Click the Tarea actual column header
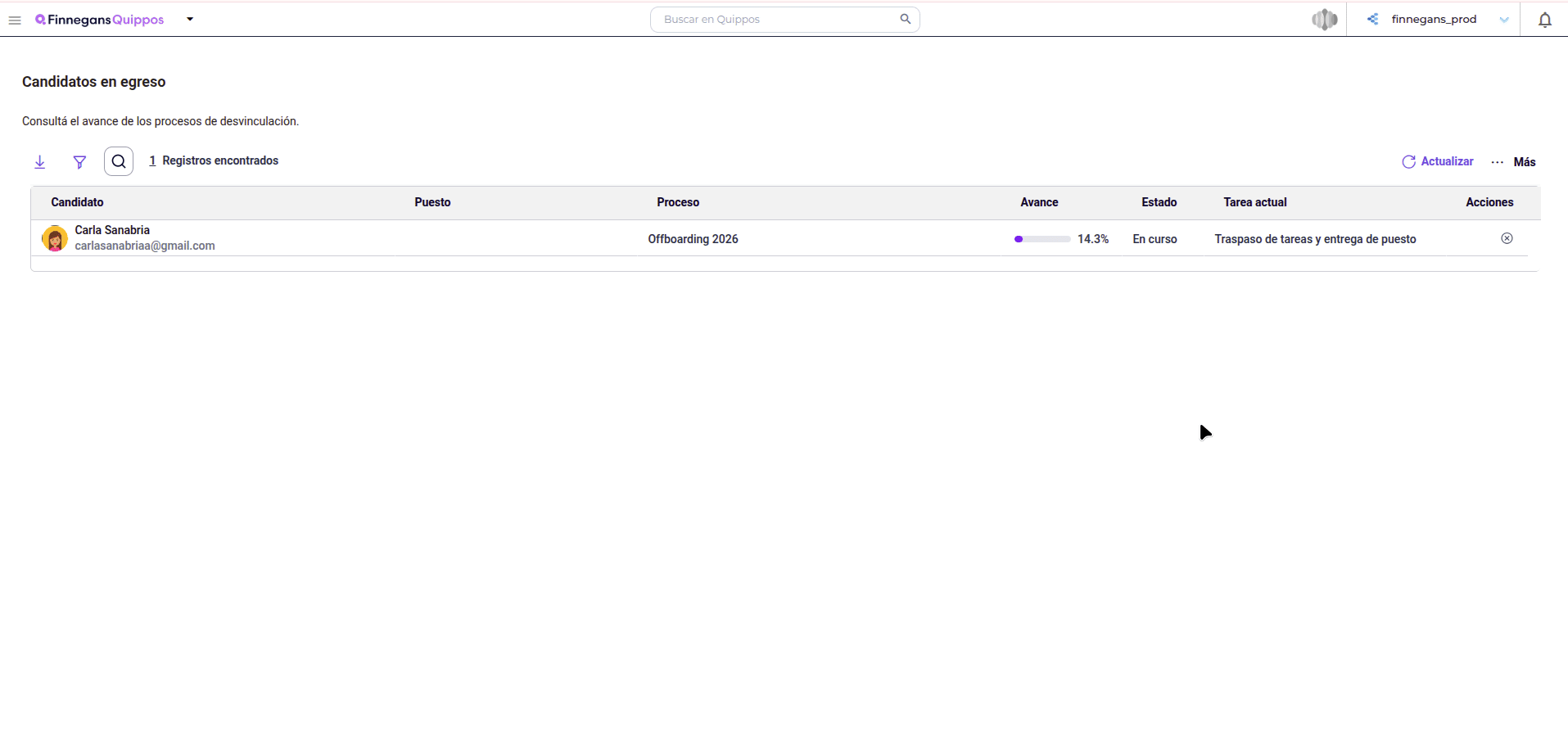Viewport: 1568px width, 754px height. pyautogui.click(x=1255, y=202)
